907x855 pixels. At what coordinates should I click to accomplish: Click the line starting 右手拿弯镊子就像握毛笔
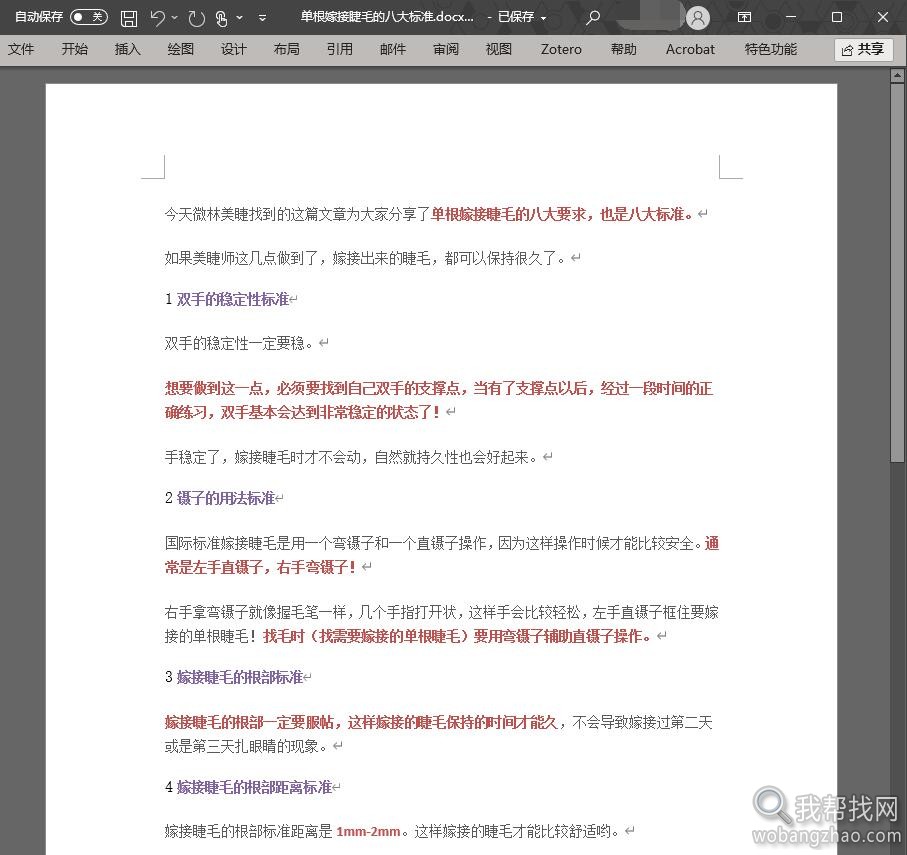click(x=442, y=612)
